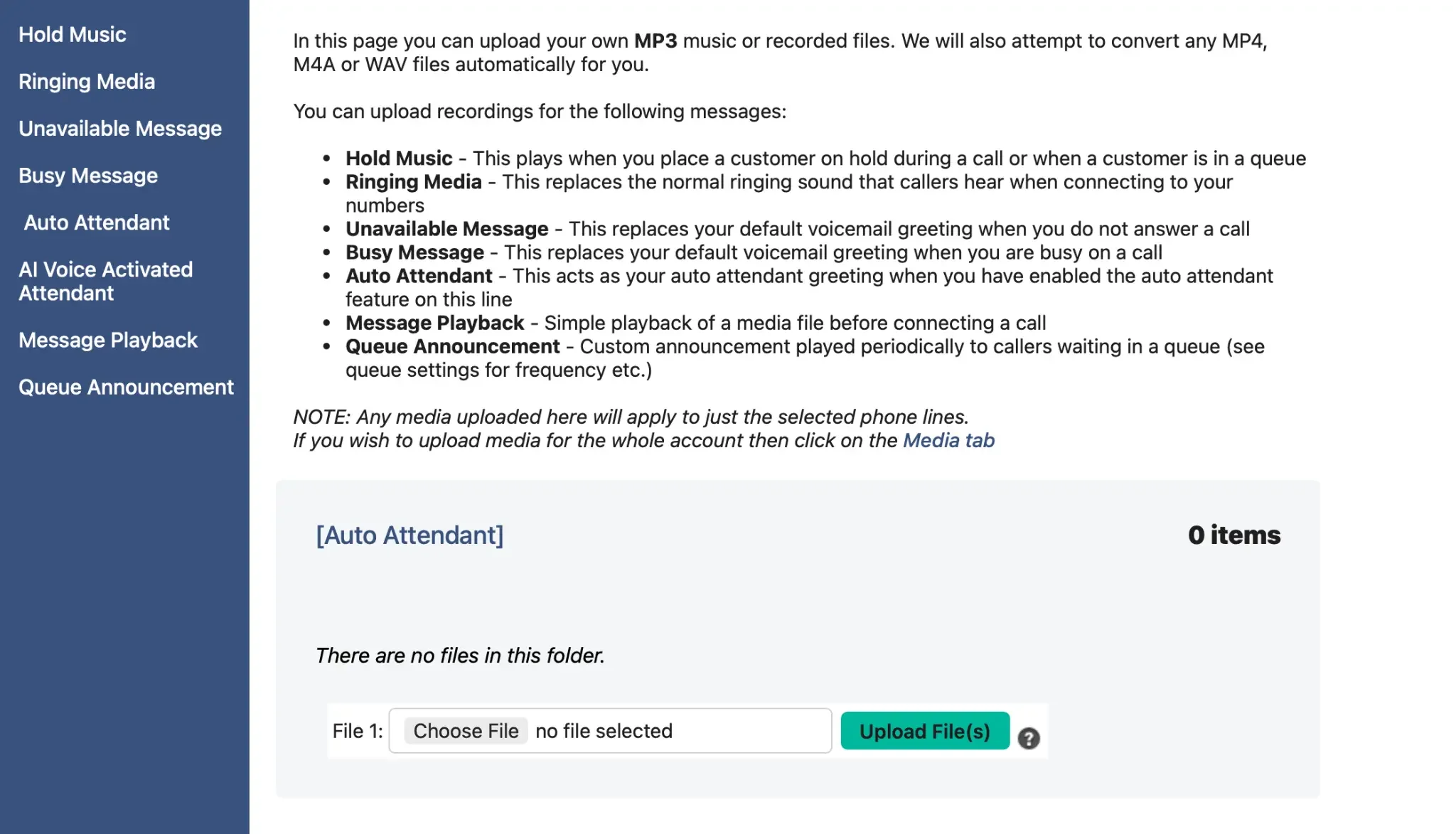Click the help question mark icon
This screenshot has width=1456, height=834.
1029,737
